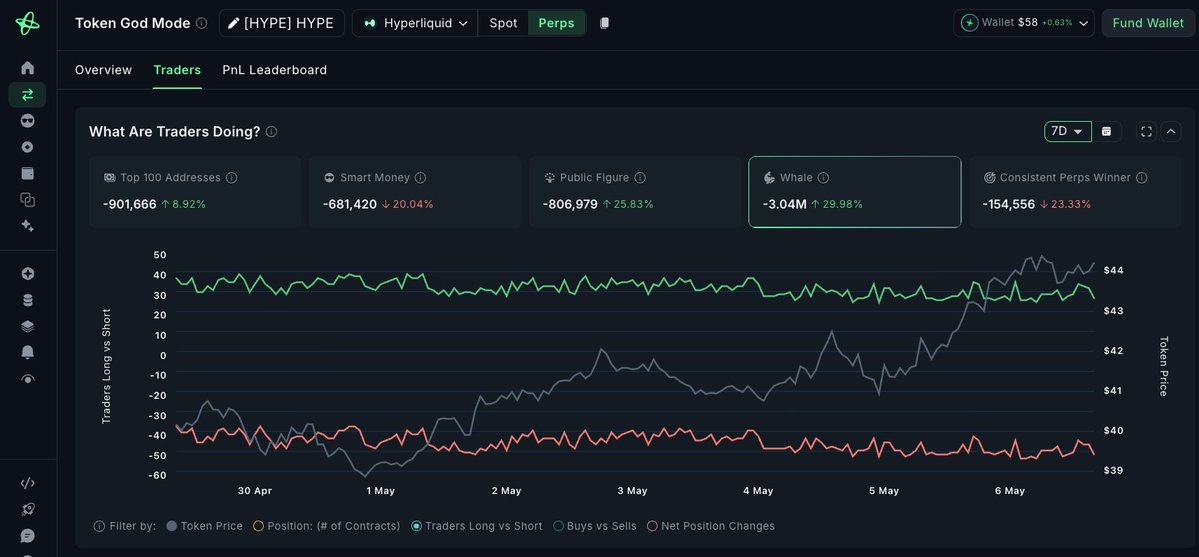Click the eye watchlist sidebar icon
Screen dimensions: 1199x557
[x=28, y=378]
